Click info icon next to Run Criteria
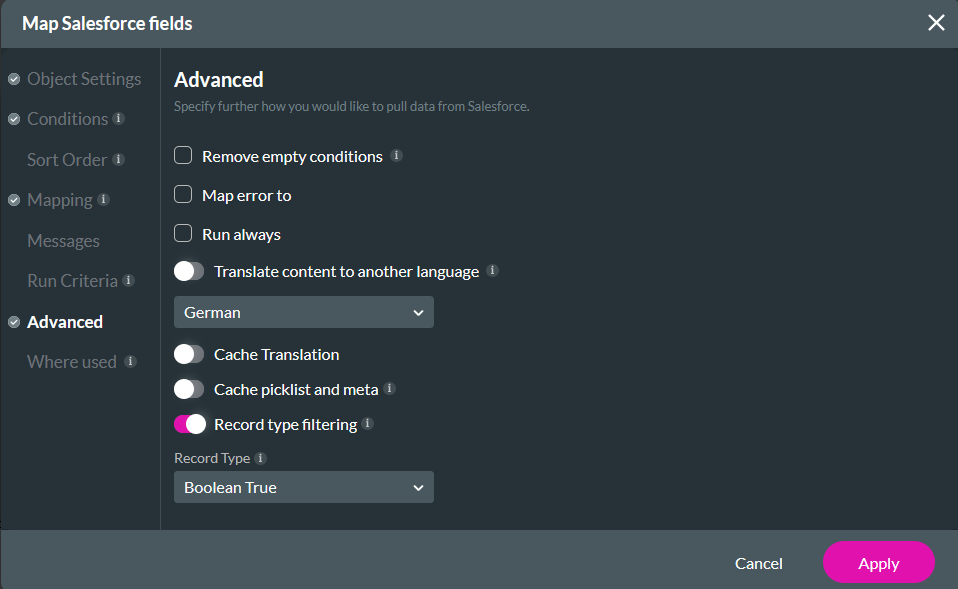 [x=128, y=280]
